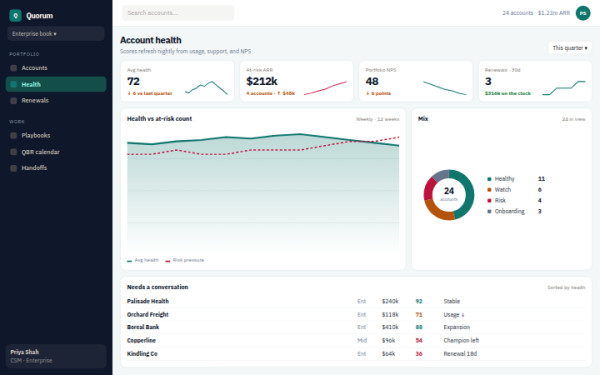Click the Health sidebar icon
The width and height of the screenshot is (600, 375).
14,85
